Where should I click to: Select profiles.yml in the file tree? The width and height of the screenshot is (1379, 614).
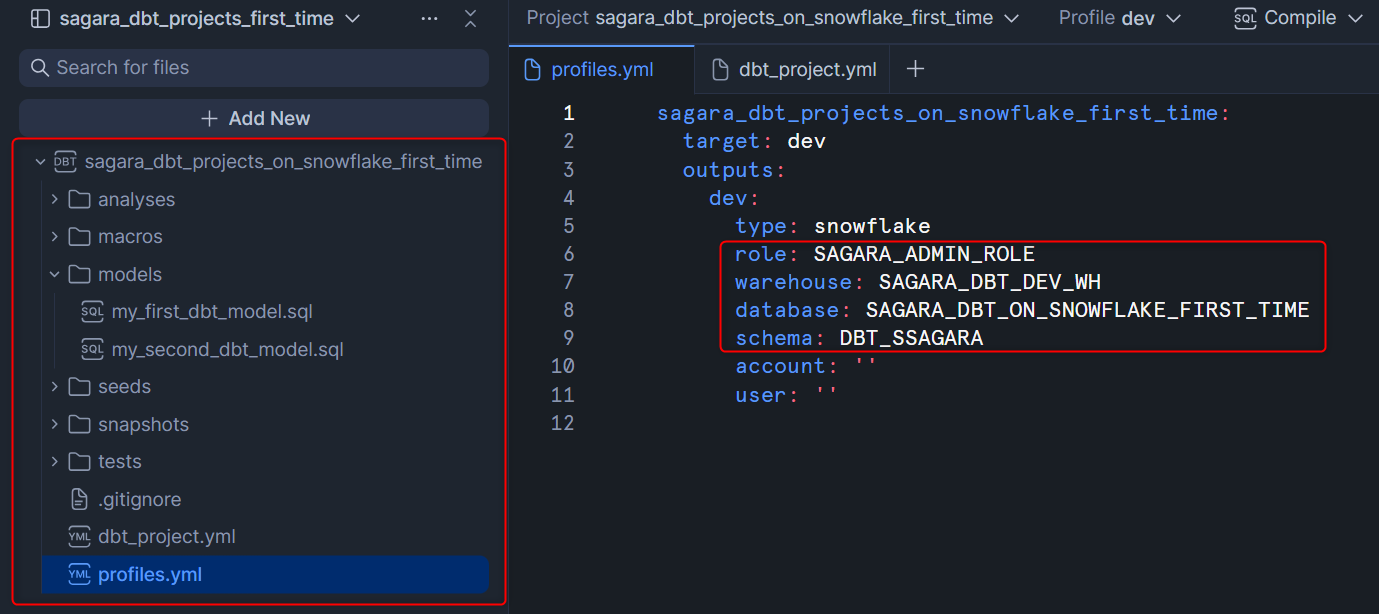click(x=264, y=574)
